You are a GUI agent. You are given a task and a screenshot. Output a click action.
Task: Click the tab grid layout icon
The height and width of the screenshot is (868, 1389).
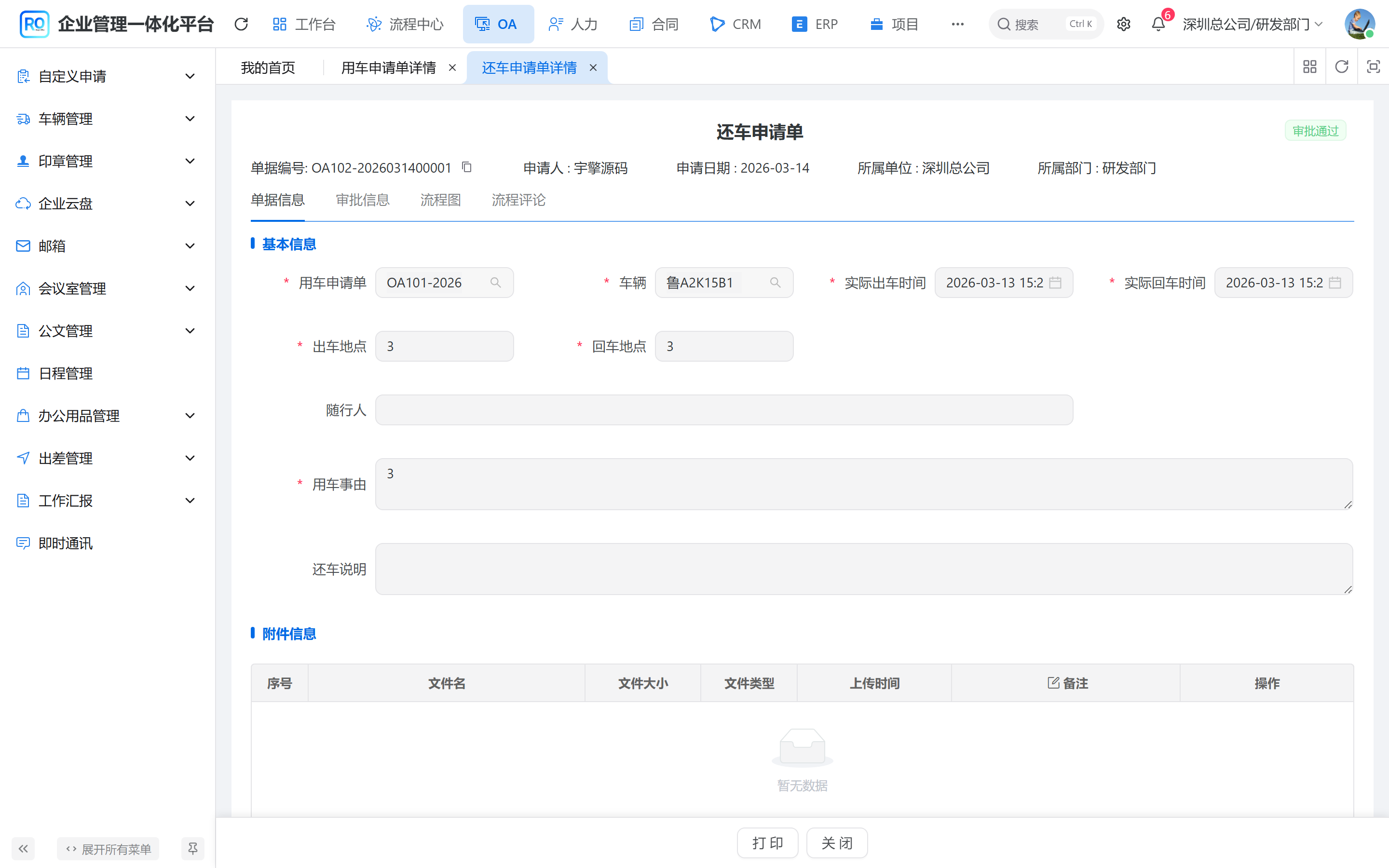tap(1310, 67)
